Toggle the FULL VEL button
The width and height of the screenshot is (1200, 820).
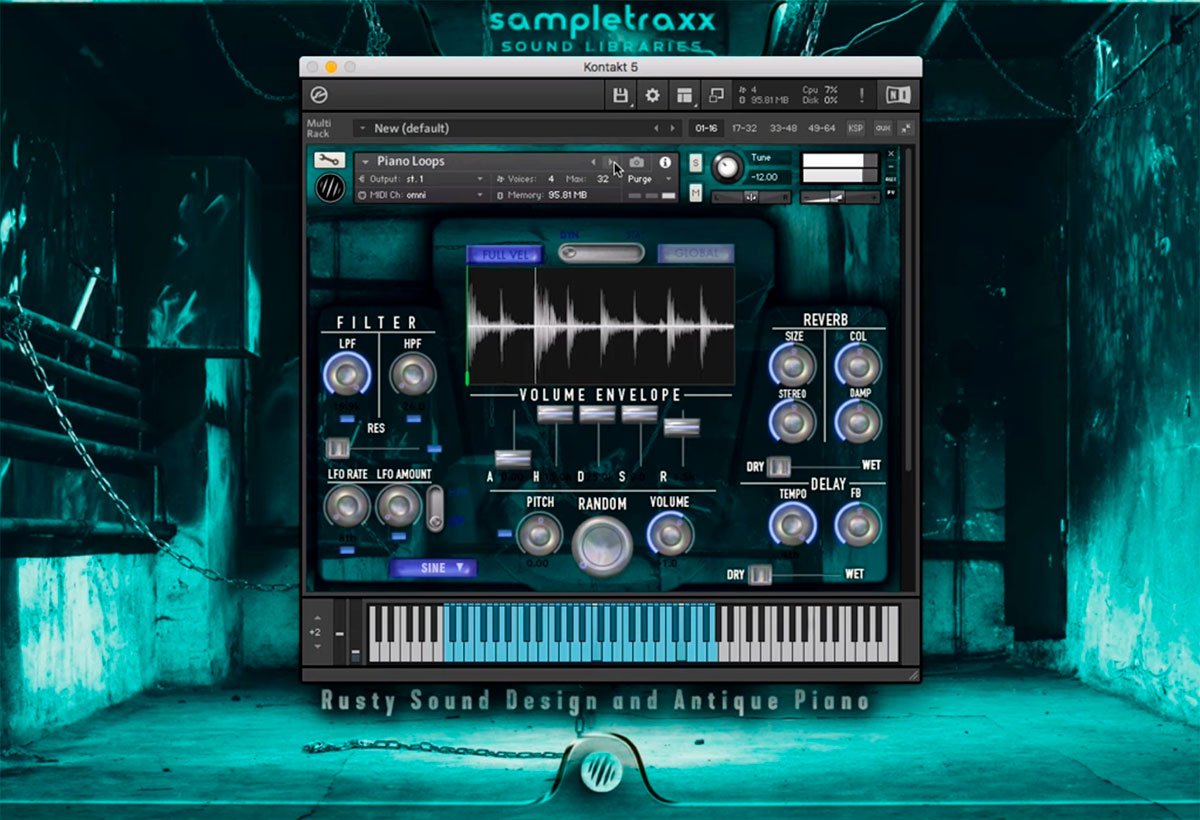(505, 254)
